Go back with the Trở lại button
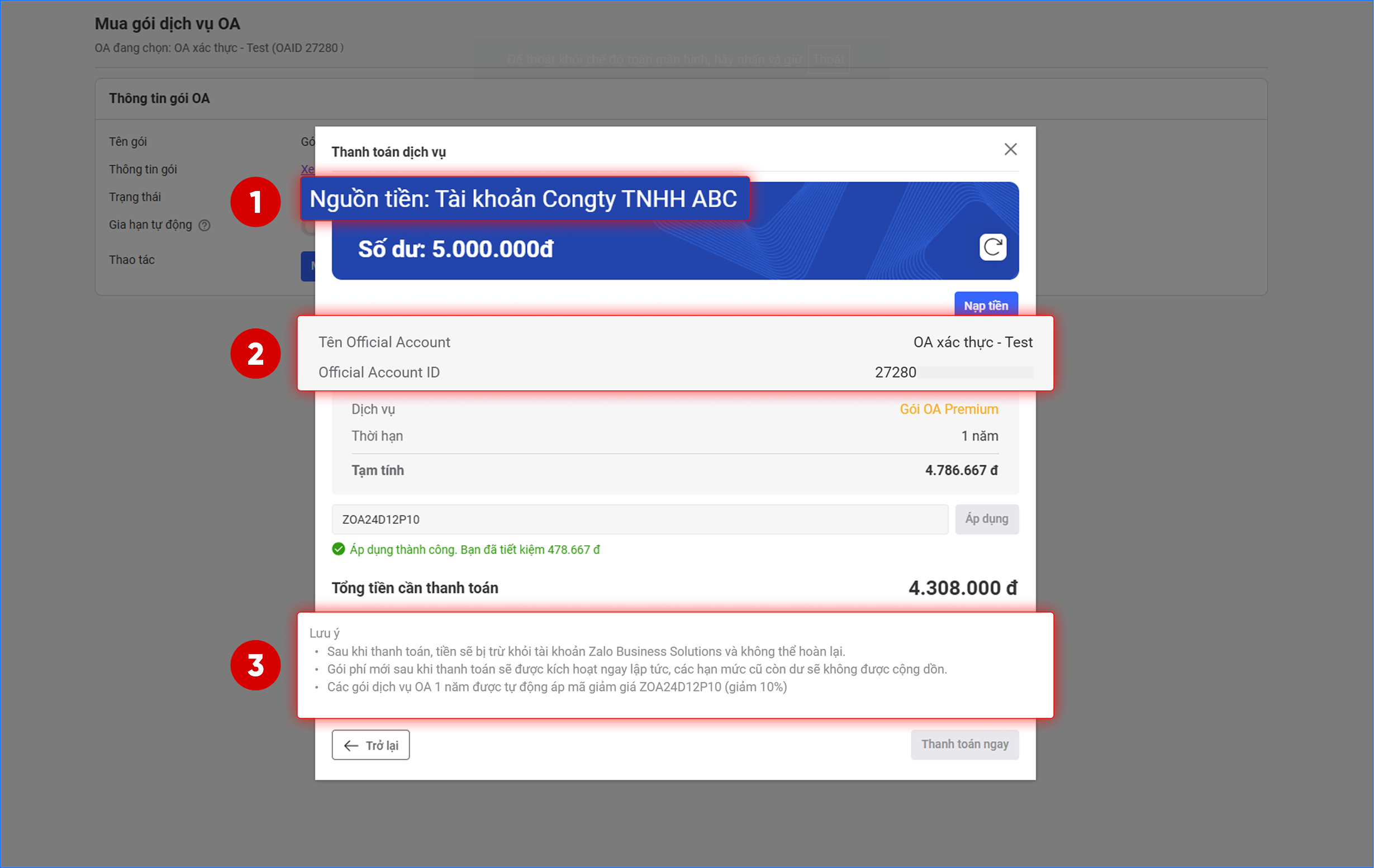The image size is (1374, 868). (371, 745)
